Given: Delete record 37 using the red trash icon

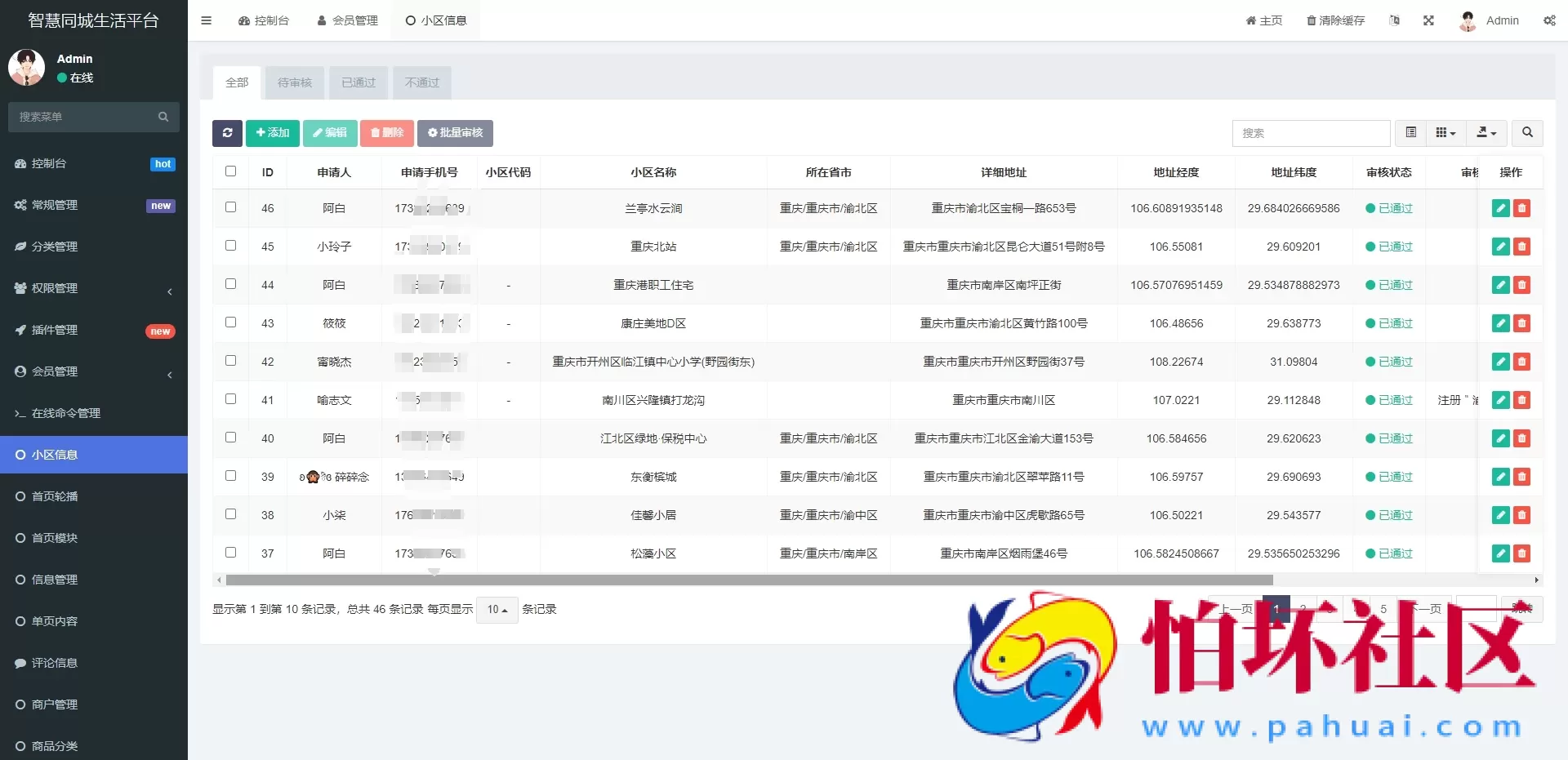Looking at the screenshot, I should (1522, 553).
